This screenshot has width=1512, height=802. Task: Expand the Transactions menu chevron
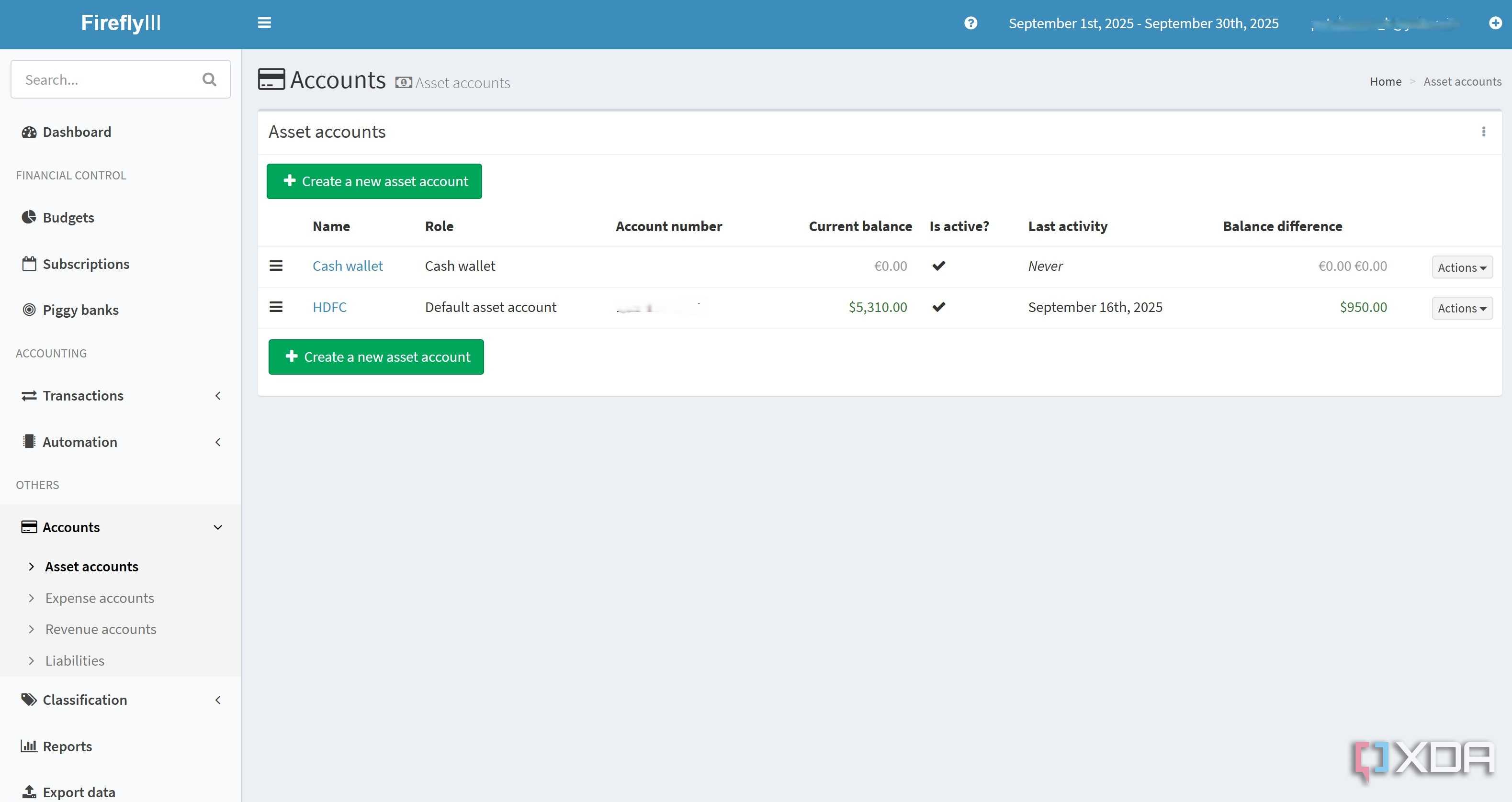coord(218,395)
